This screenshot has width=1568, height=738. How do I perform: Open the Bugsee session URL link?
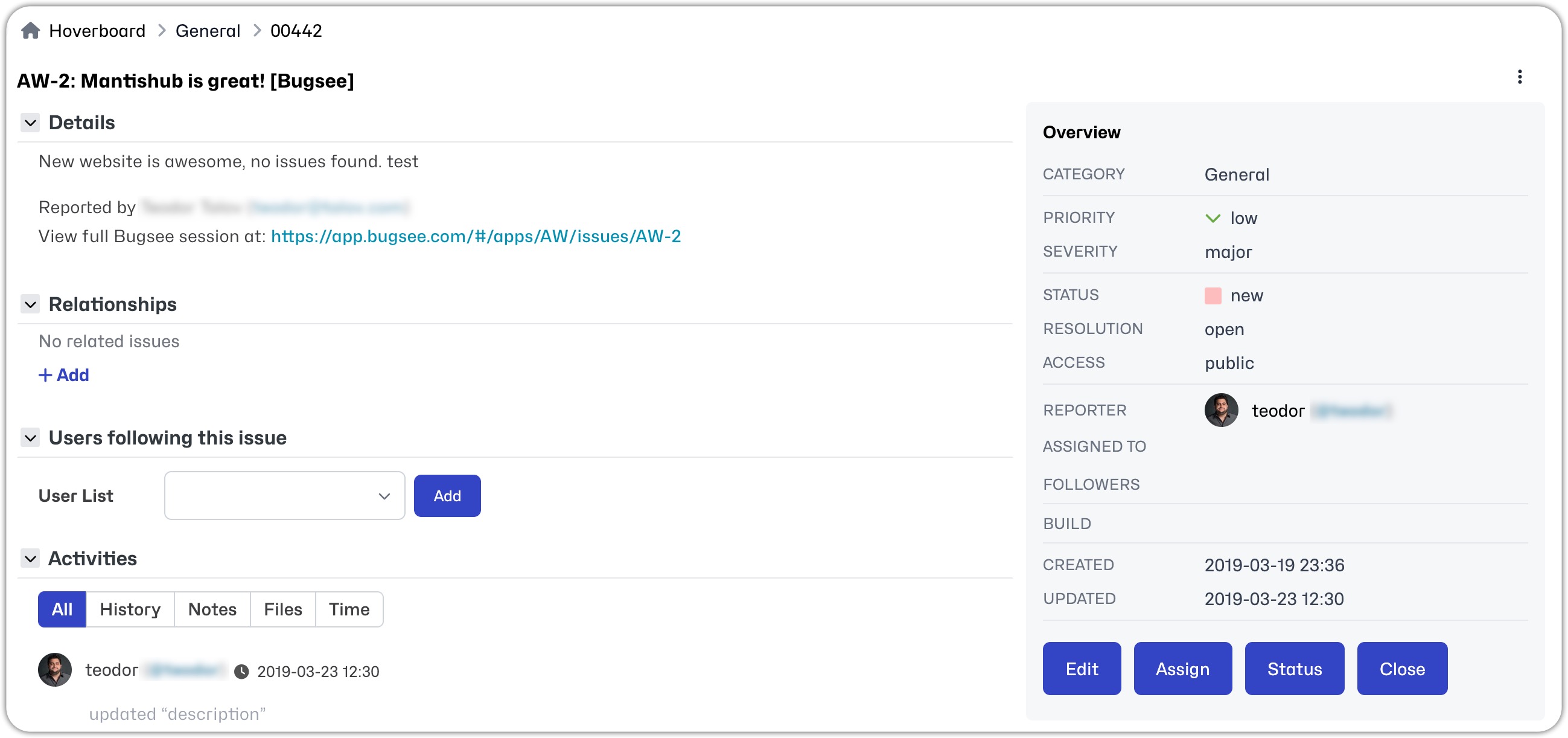pos(476,236)
